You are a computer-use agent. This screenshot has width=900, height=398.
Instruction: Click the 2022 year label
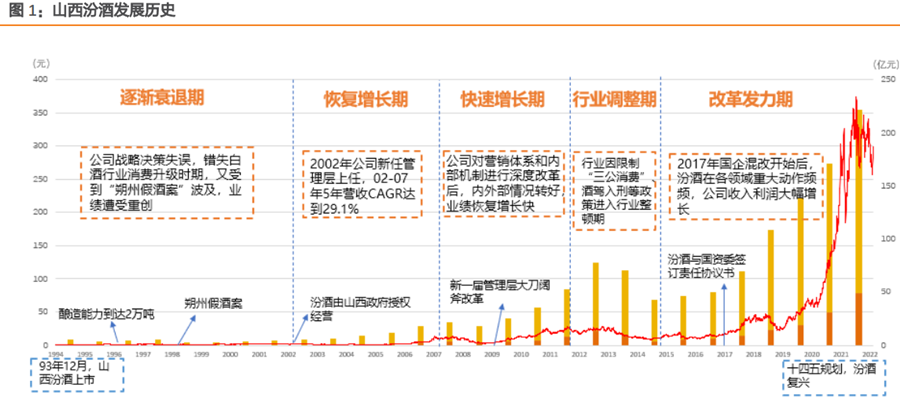870,355
